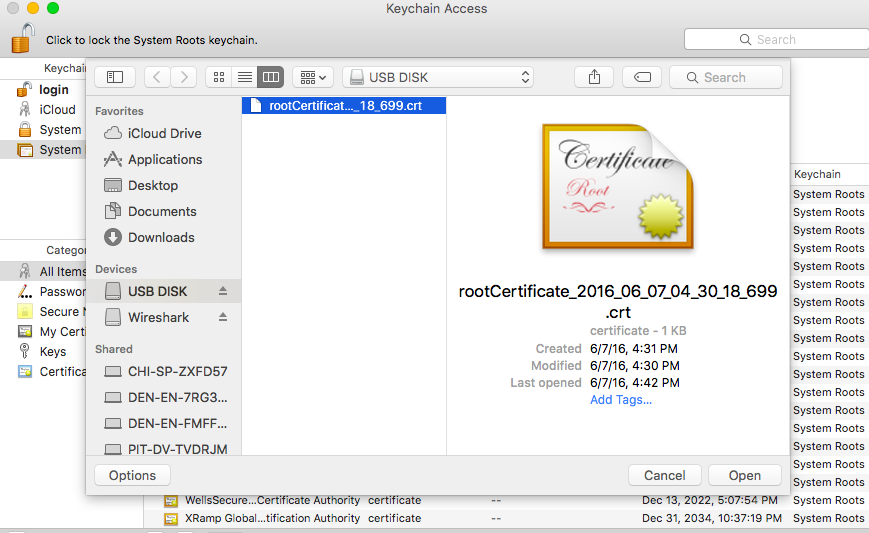This screenshot has width=869, height=533.
Task: Click the Add Tags… link
Action: [x=621, y=399]
